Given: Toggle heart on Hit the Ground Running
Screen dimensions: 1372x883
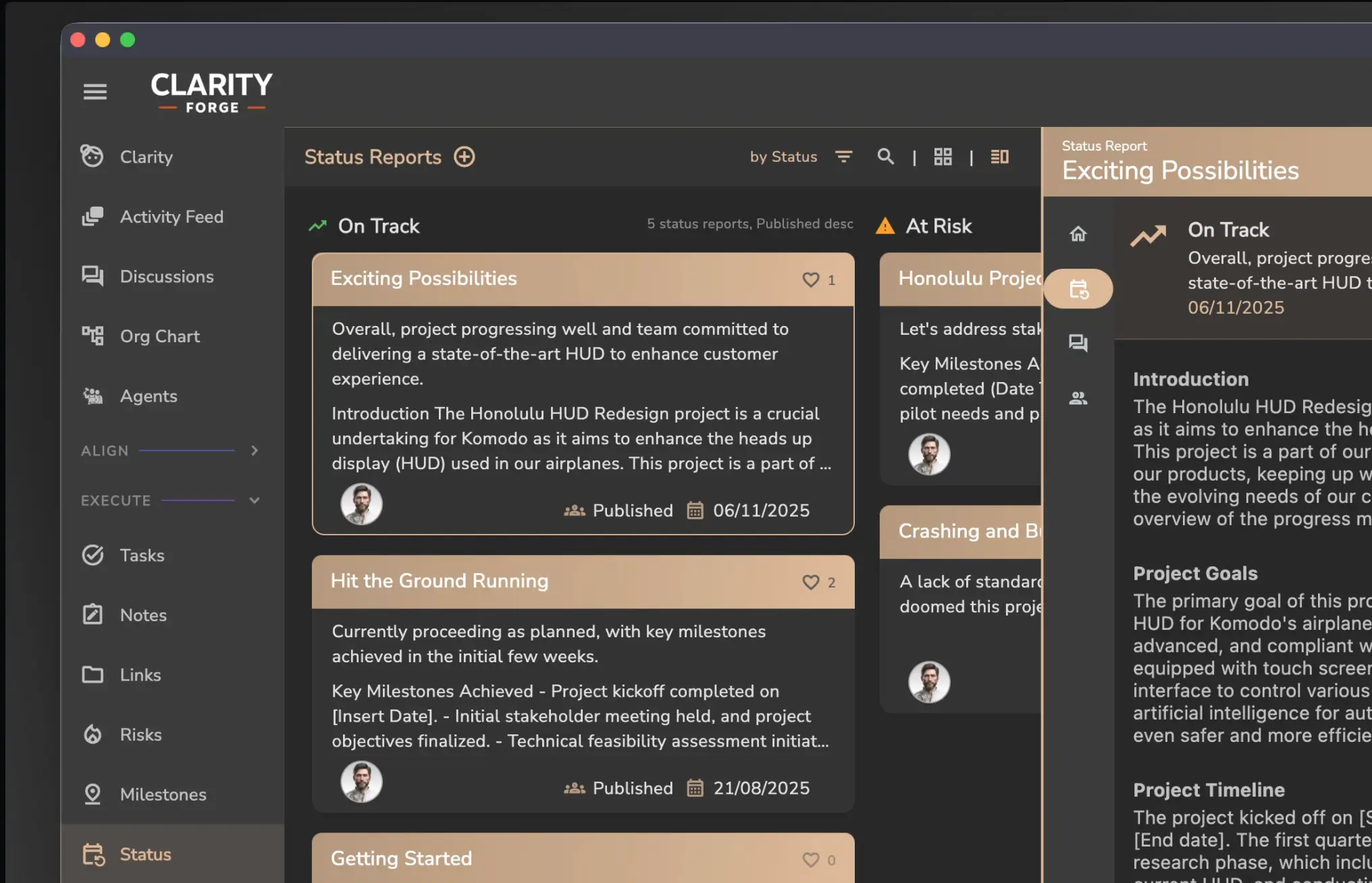Looking at the screenshot, I should (x=810, y=582).
